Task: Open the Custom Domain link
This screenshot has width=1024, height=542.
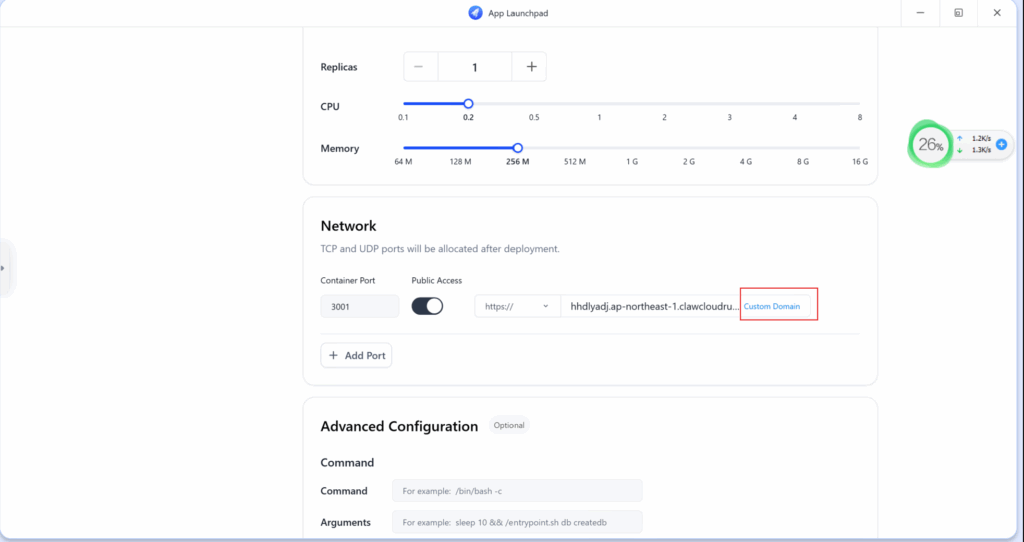Action: (x=772, y=306)
